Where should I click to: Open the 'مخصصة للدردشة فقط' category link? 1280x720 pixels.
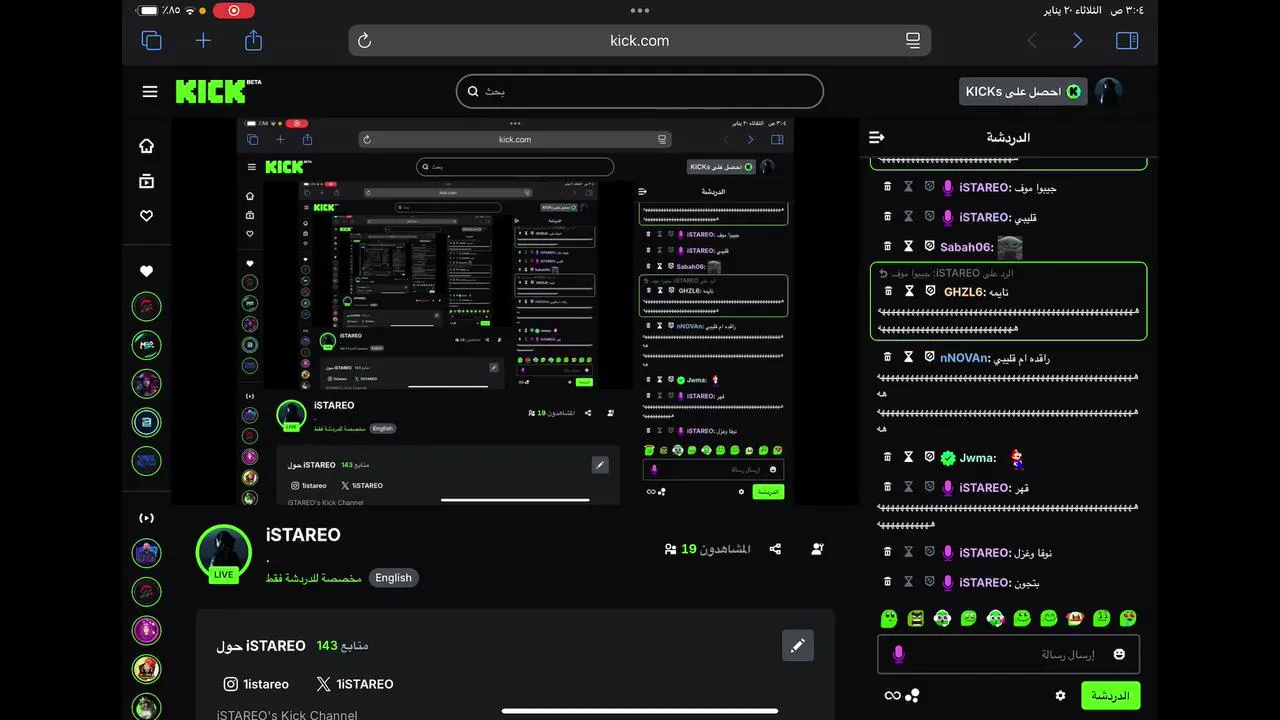(314, 578)
